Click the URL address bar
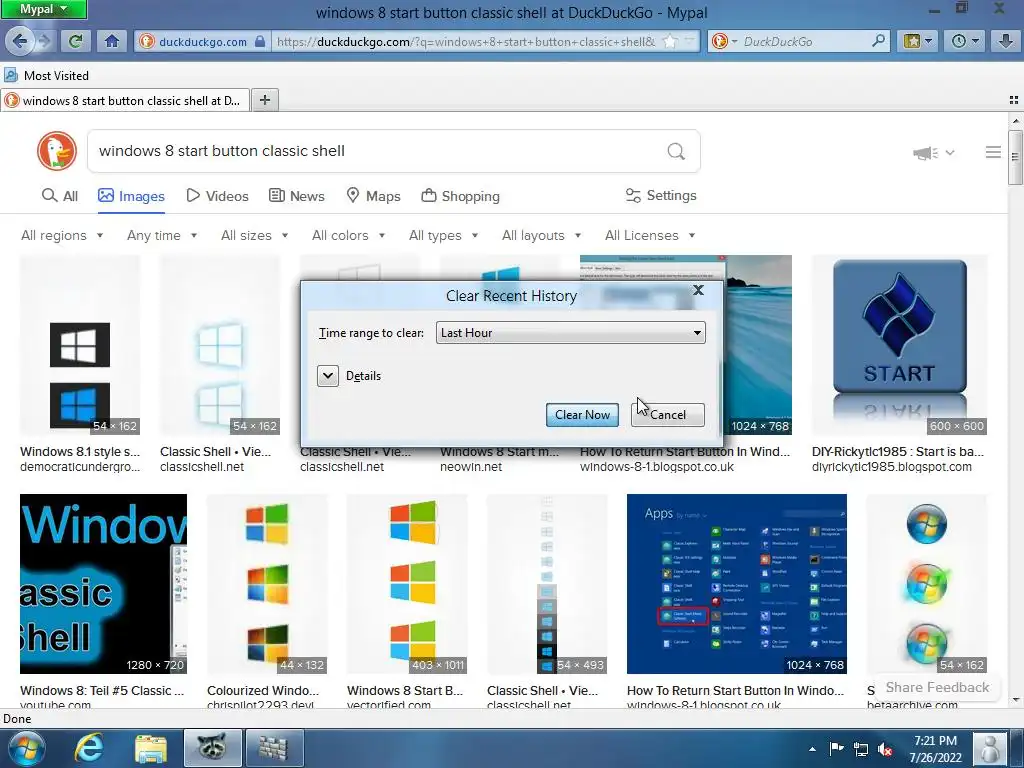The height and width of the screenshot is (768, 1024). pyautogui.click(x=465, y=41)
